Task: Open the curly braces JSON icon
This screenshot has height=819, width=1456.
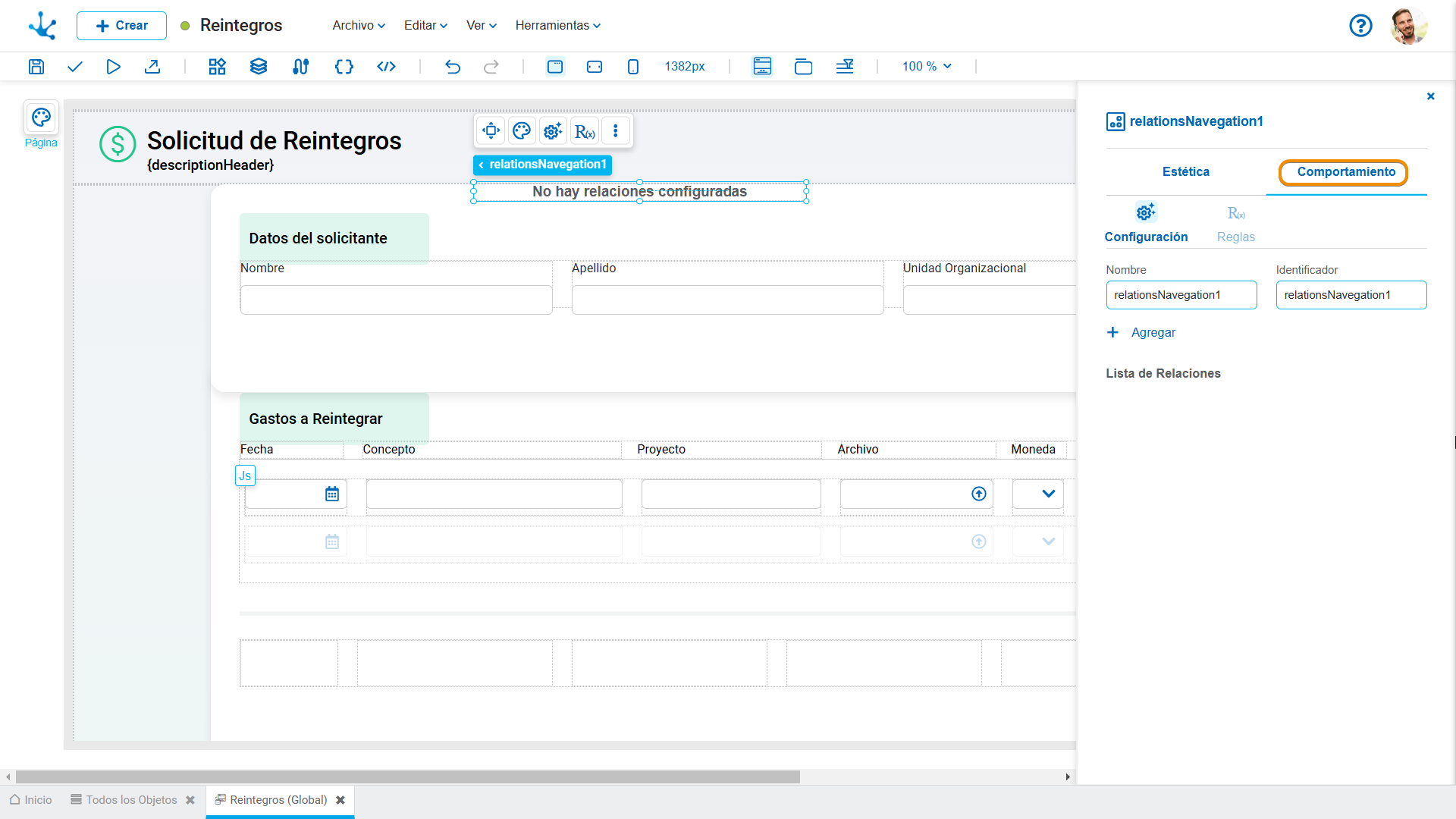Action: pyautogui.click(x=344, y=67)
